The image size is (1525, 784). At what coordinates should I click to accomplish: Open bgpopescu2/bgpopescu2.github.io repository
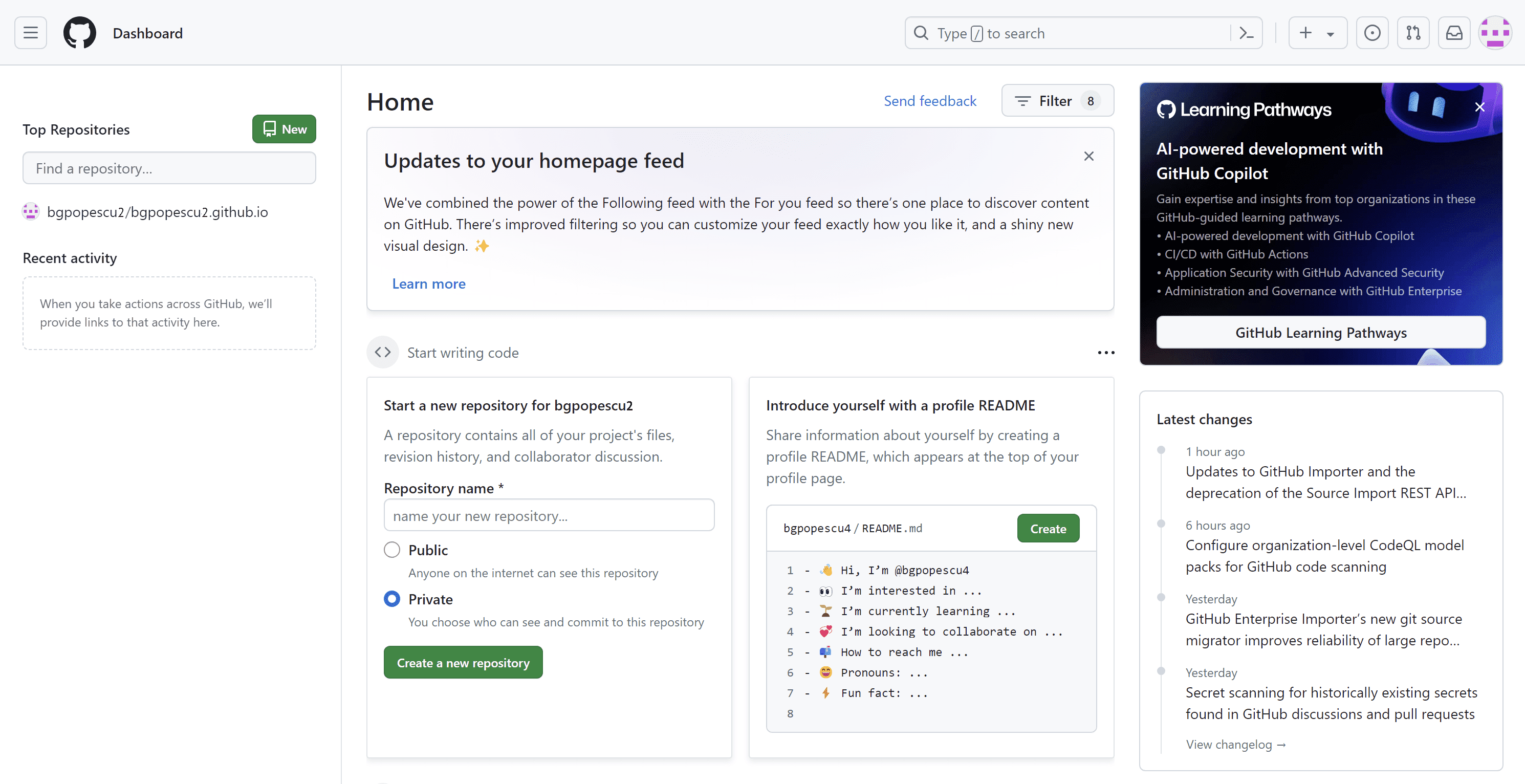click(157, 212)
